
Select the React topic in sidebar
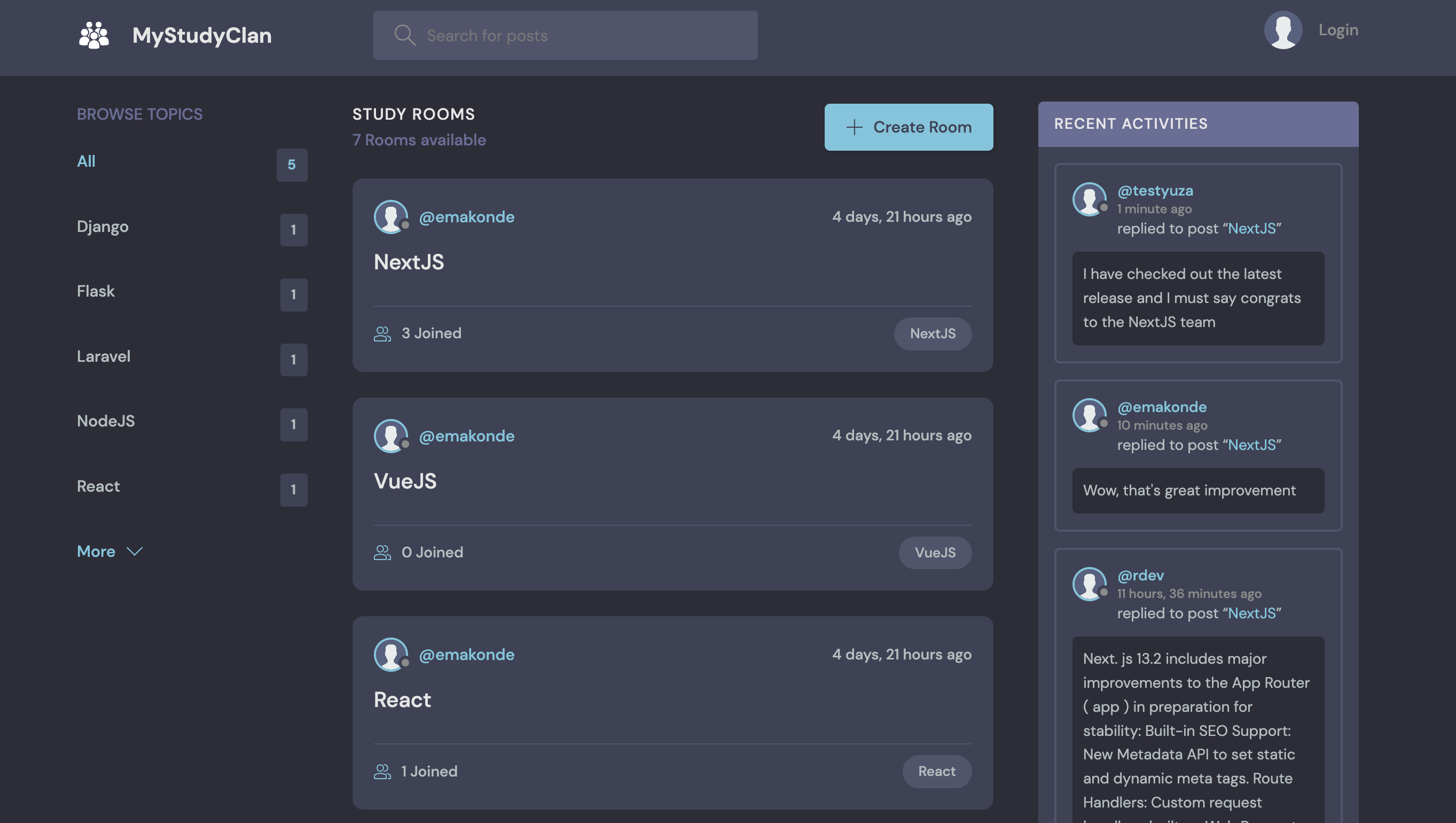tap(98, 486)
